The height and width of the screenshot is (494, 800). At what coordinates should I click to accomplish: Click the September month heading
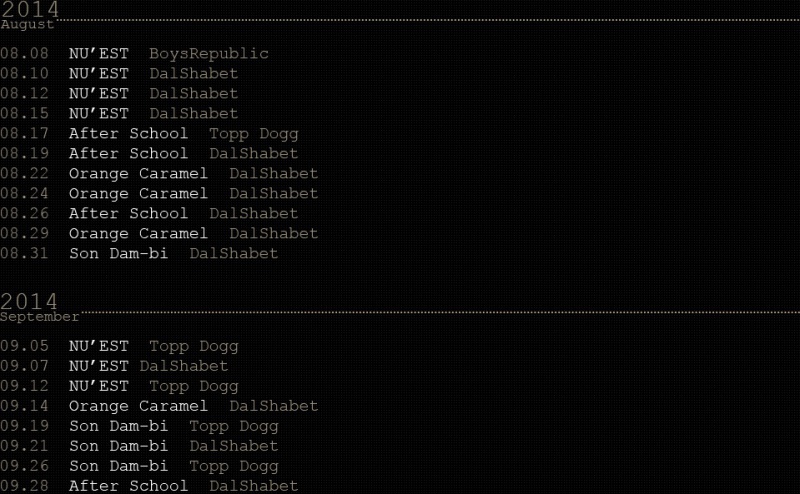point(39,317)
